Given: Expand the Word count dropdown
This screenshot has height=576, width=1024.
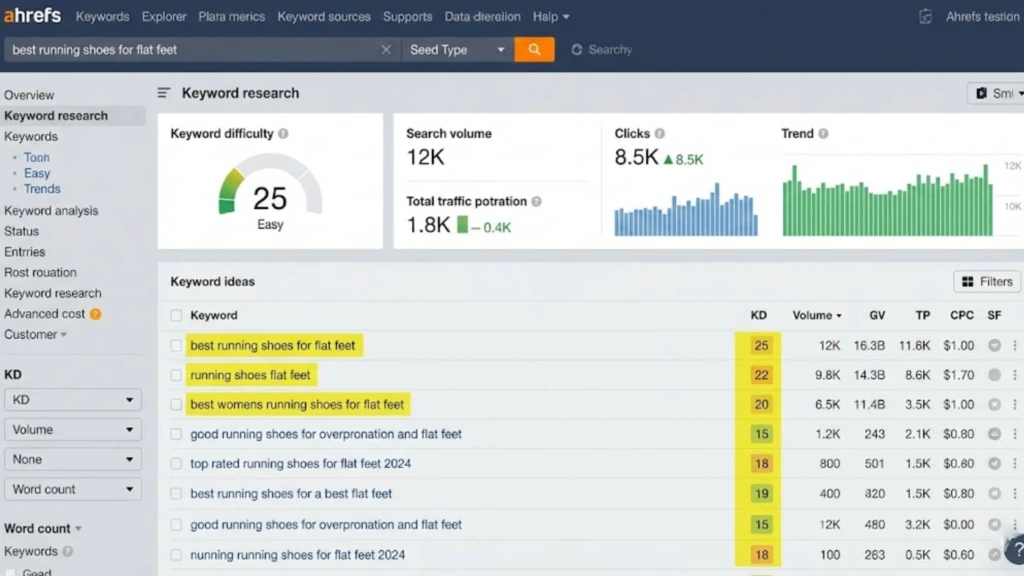Looking at the screenshot, I should (x=73, y=489).
